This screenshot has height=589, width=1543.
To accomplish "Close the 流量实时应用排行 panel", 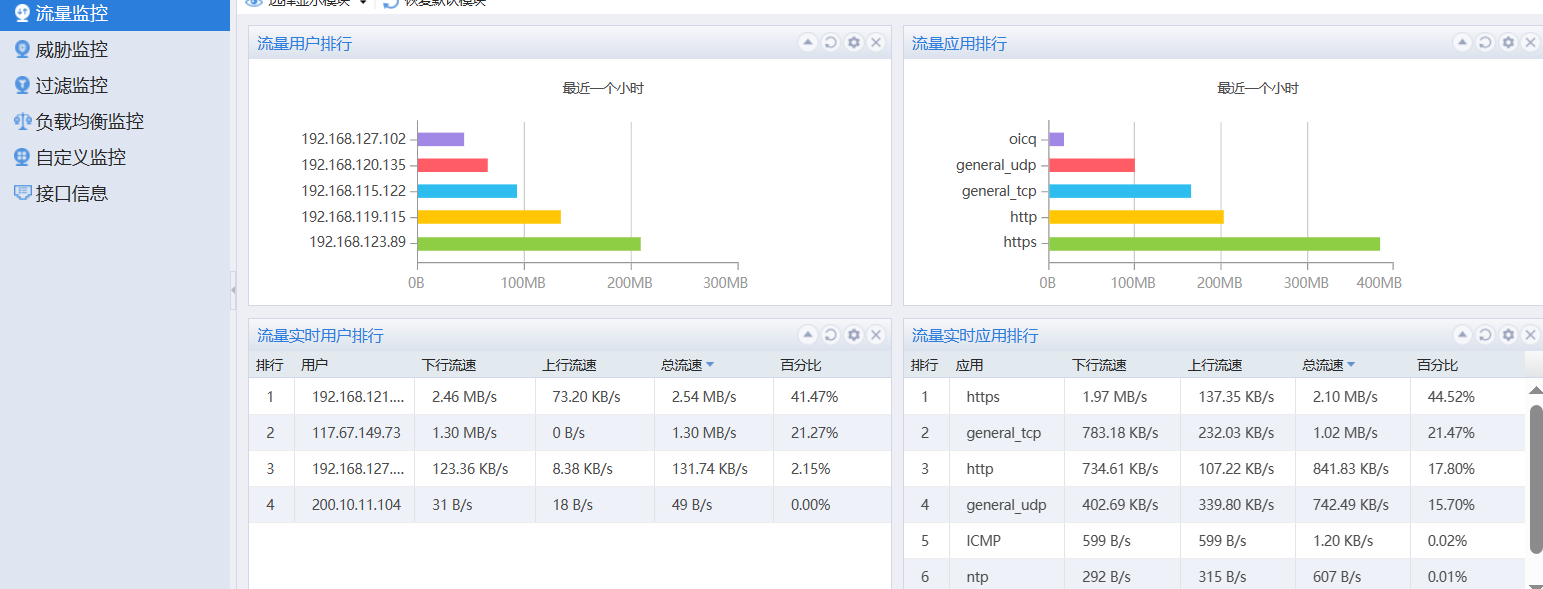I will (1531, 334).
